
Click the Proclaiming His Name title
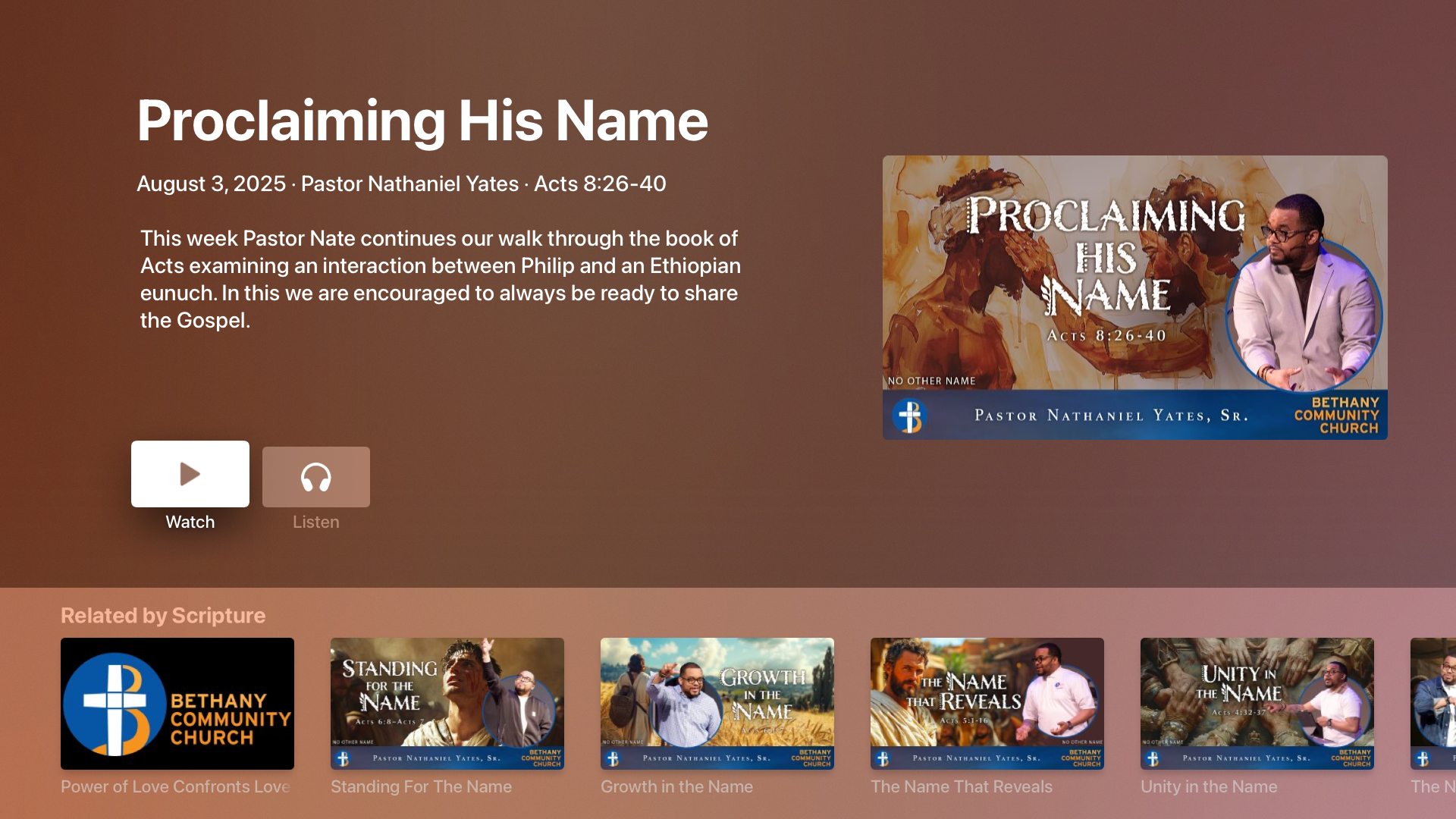422,121
